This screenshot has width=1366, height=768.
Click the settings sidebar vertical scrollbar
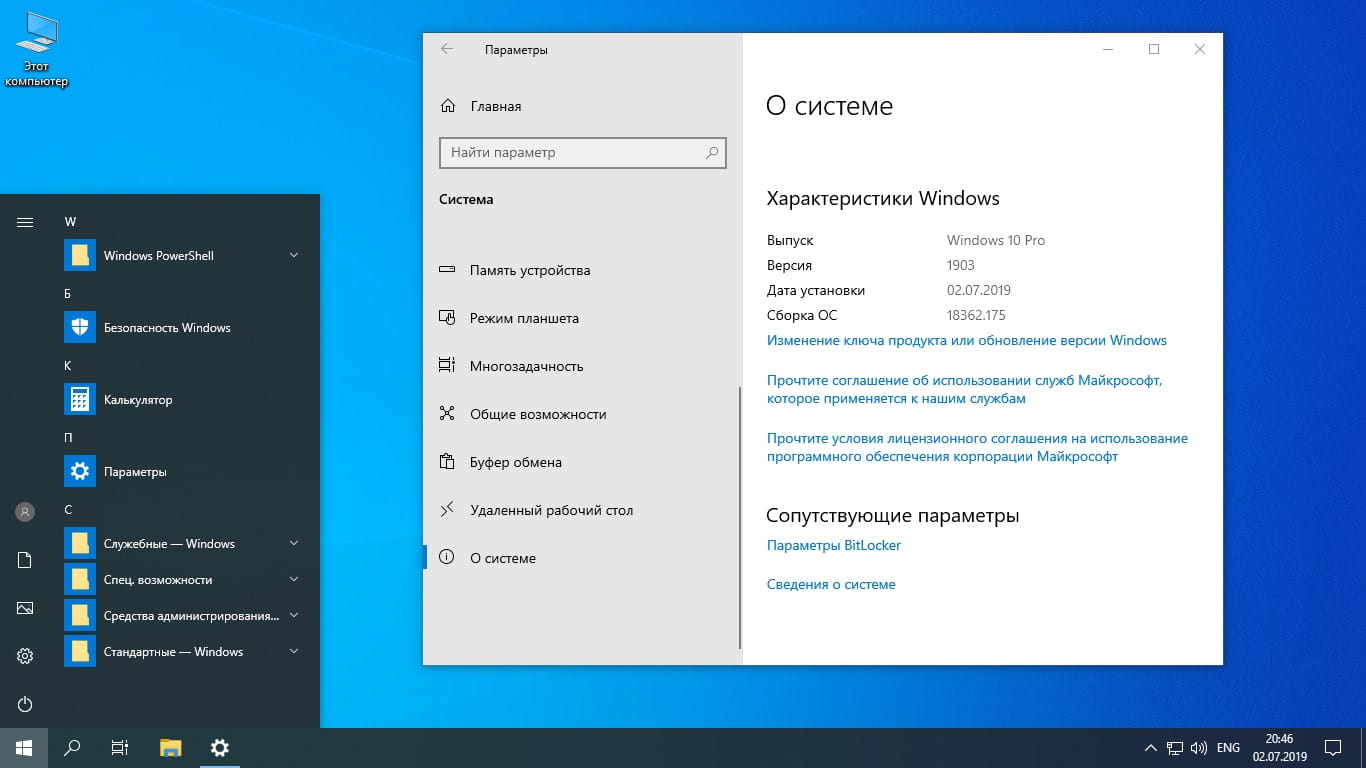[x=740, y=515]
